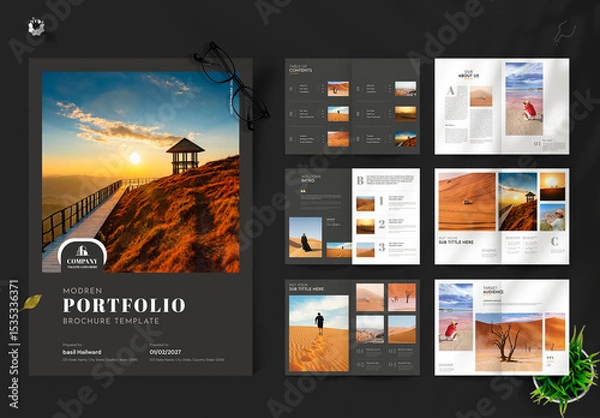600x418 pixels.
Task: Select the pink beach photo in About Us spread
Action: click(524, 99)
